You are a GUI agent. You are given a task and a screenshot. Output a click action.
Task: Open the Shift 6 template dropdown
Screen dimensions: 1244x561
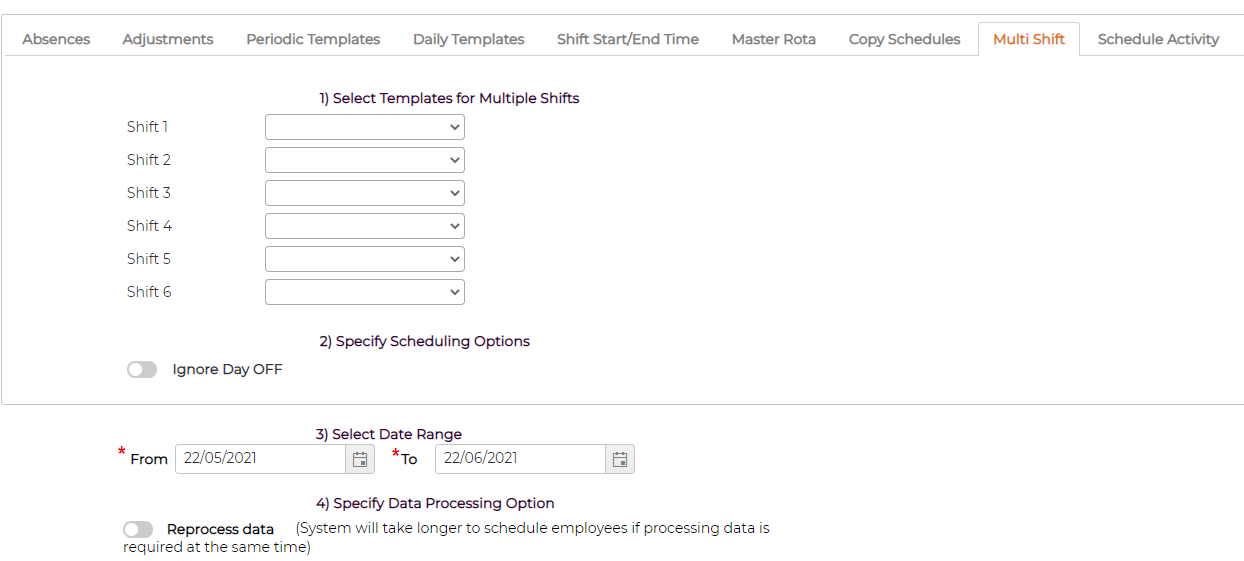(365, 292)
